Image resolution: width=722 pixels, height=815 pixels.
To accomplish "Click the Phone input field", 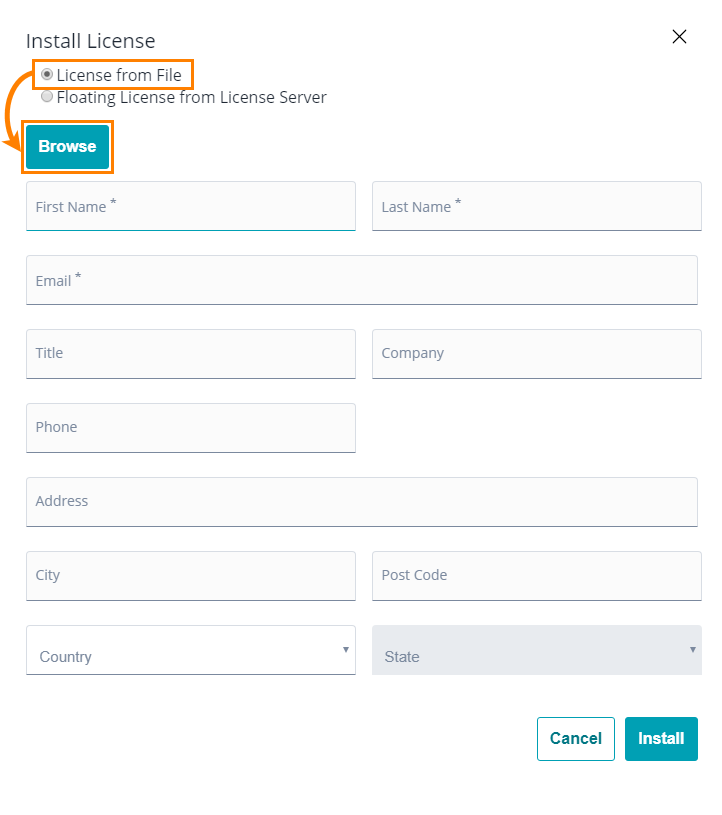I will pos(191,428).
